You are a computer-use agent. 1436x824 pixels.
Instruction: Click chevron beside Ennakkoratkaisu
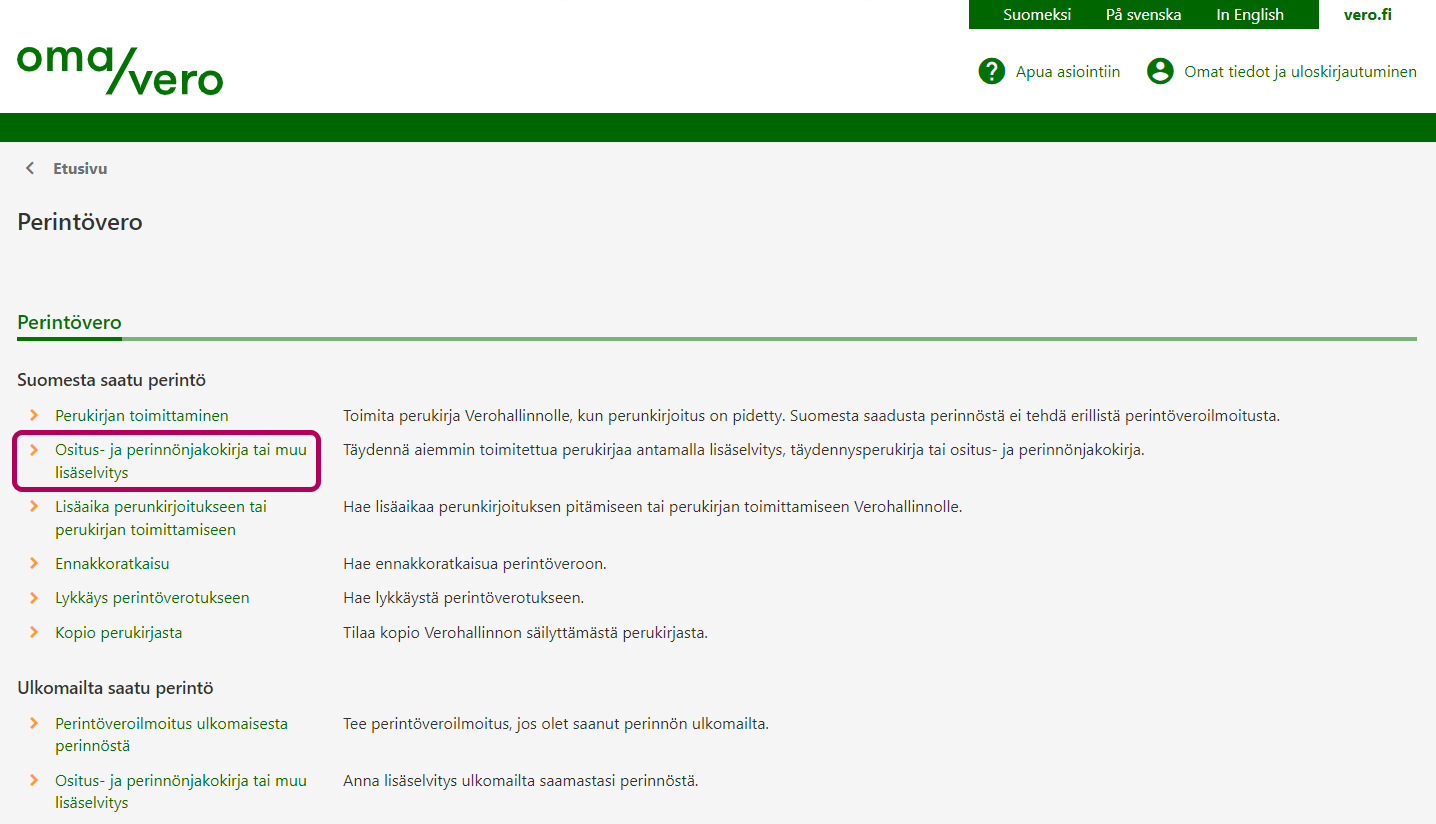pyautogui.click(x=34, y=564)
